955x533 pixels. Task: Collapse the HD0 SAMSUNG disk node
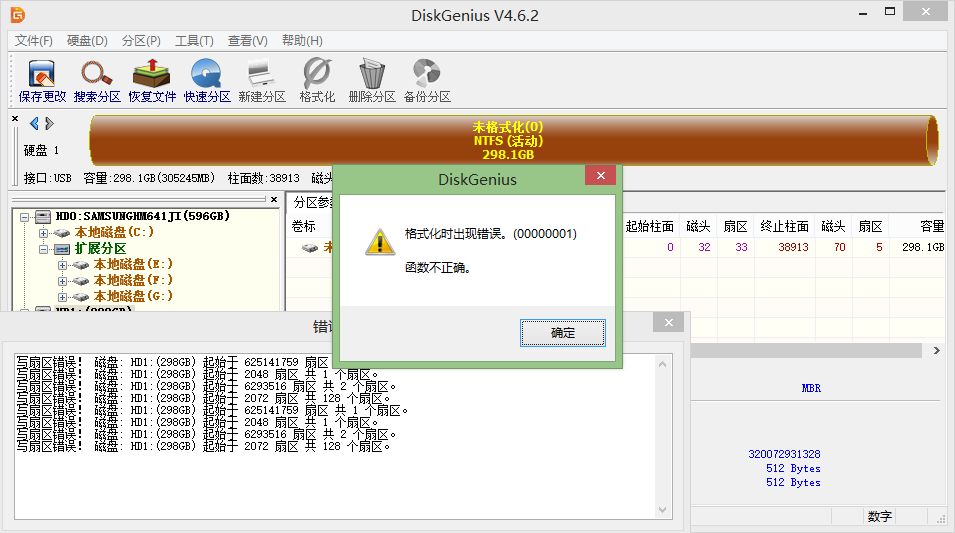point(24,217)
